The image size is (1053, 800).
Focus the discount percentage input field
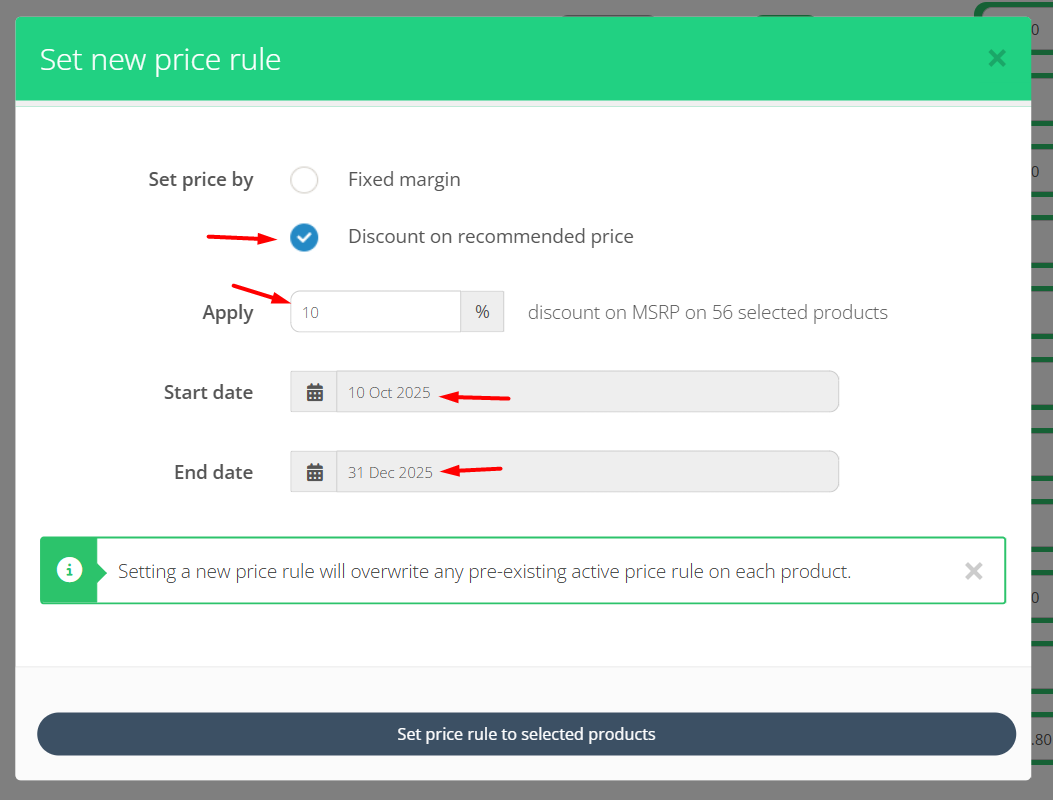point(375,312)
